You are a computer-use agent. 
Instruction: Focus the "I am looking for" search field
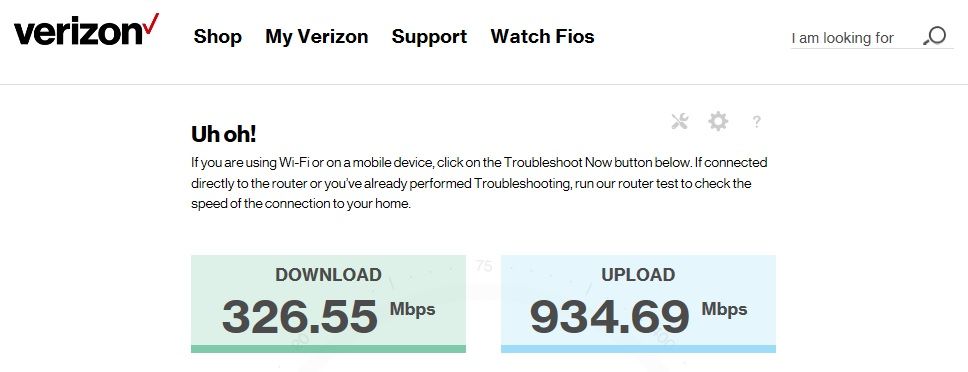[x=855, y=38]
